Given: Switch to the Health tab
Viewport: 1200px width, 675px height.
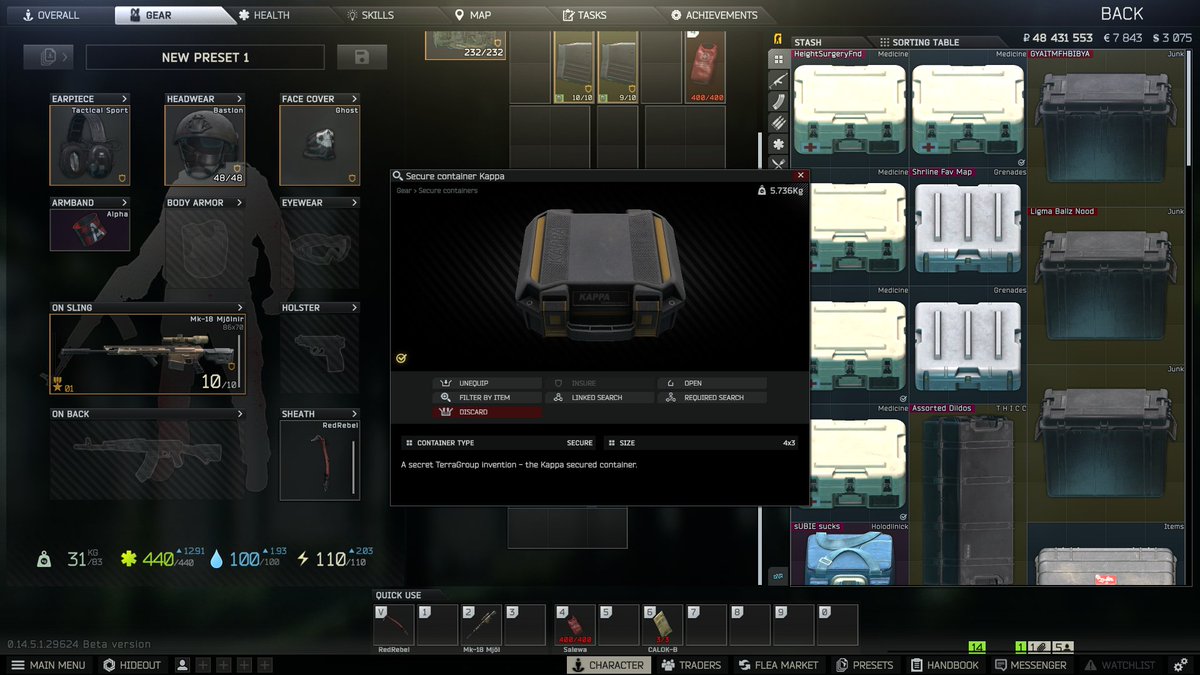Looking at the screenshot, I should click(264, 15).
